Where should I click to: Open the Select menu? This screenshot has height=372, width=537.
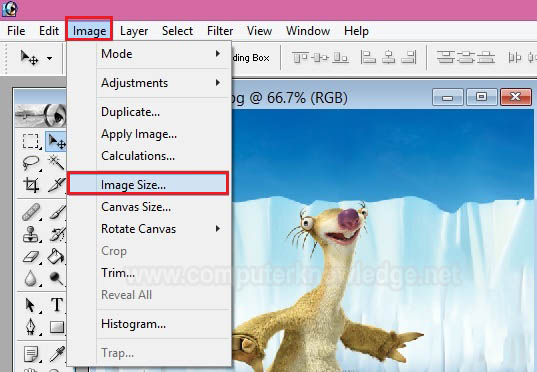(x=177, y=31)
